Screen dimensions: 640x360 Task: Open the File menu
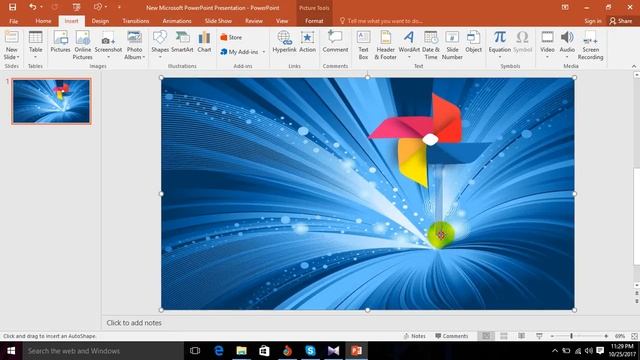(x=13, y=21)
